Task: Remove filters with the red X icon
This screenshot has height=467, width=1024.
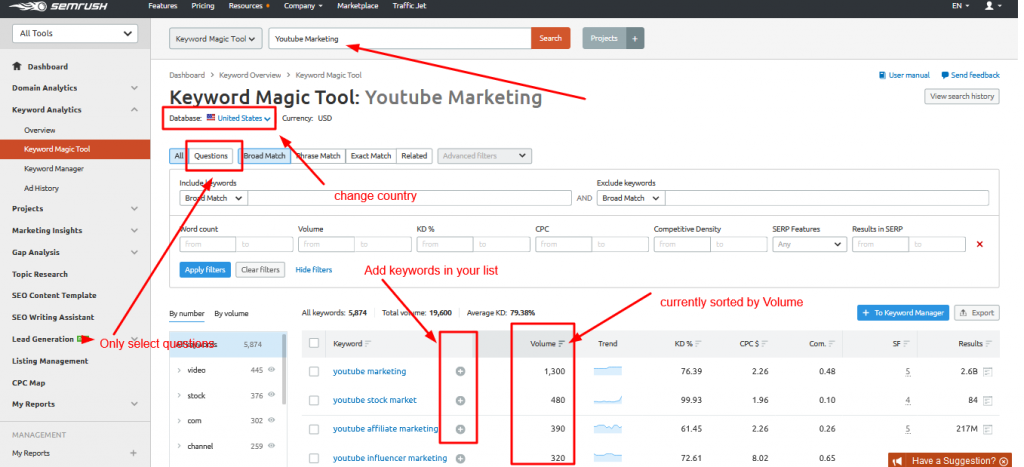Action: point(980,244)
